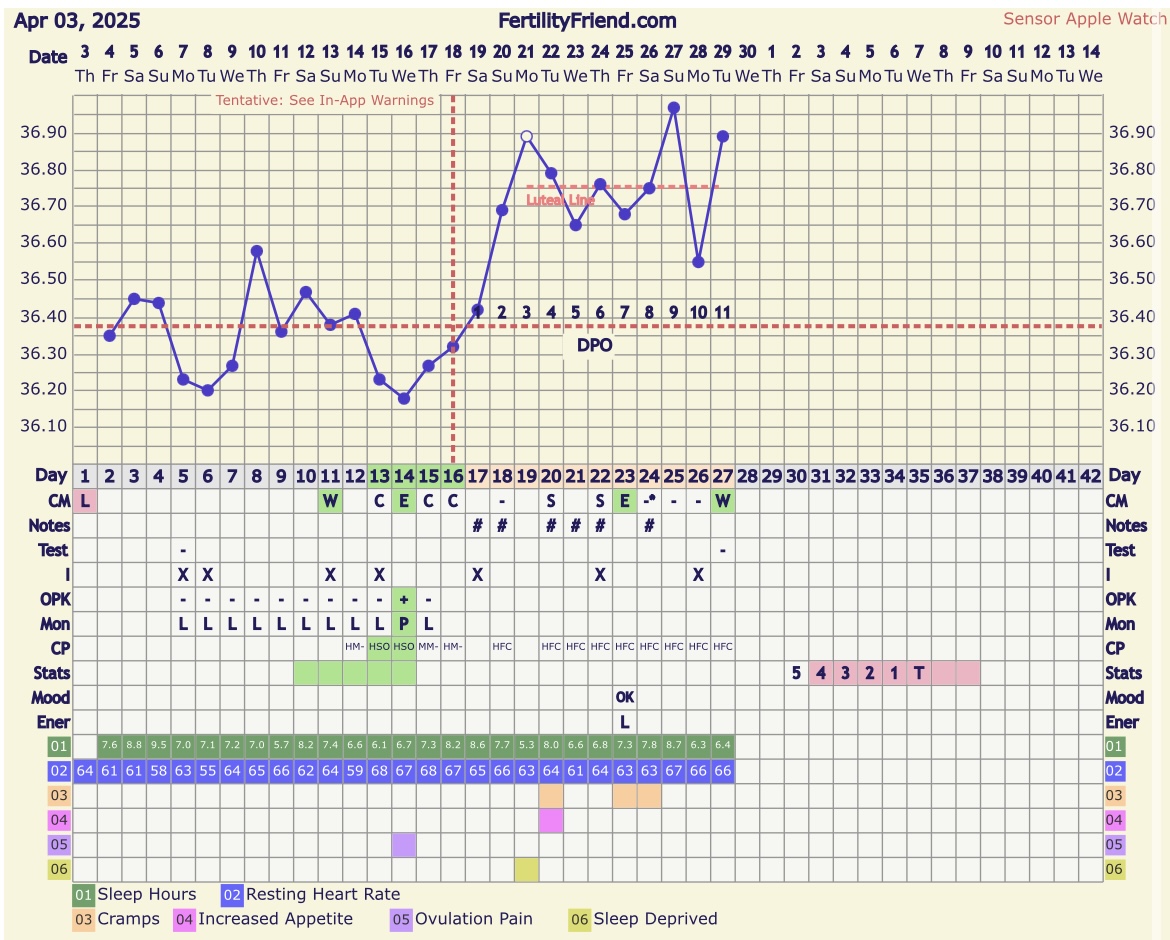Click the L cell in the Ener row
The image size is (1170, 940).
pyautogui.click(x=625, y=721)
